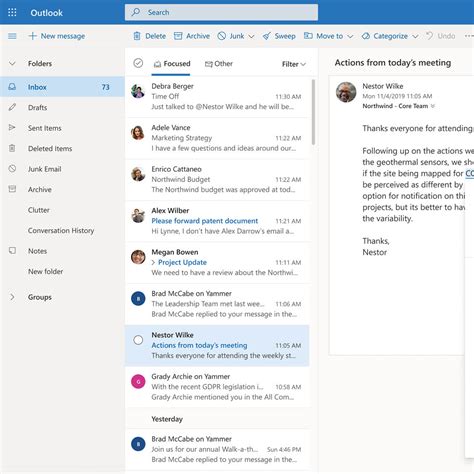The height and width of the screenshot is (474, 474).
Task: Click the search magnifier icon
Action: click(x=136, y=12)
